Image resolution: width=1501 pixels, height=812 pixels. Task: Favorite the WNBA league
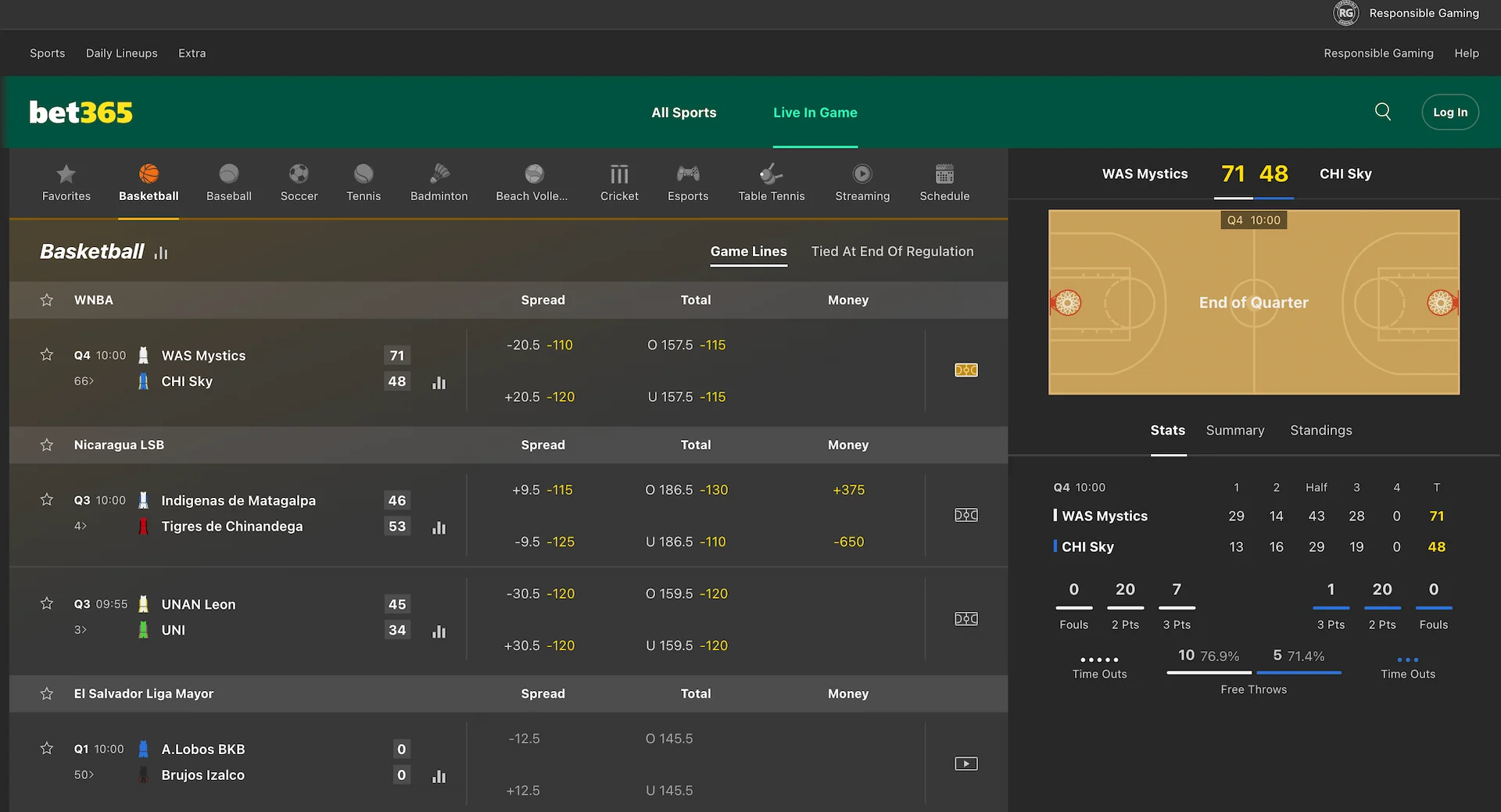(x=47, y=300)
